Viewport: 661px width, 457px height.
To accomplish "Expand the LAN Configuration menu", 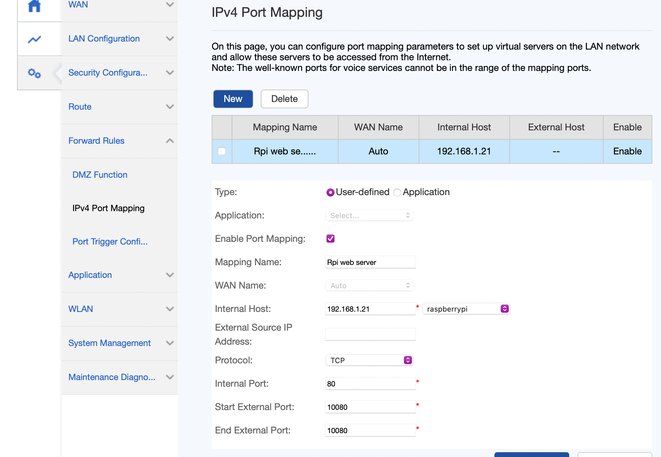I will (x=120, y=39).
